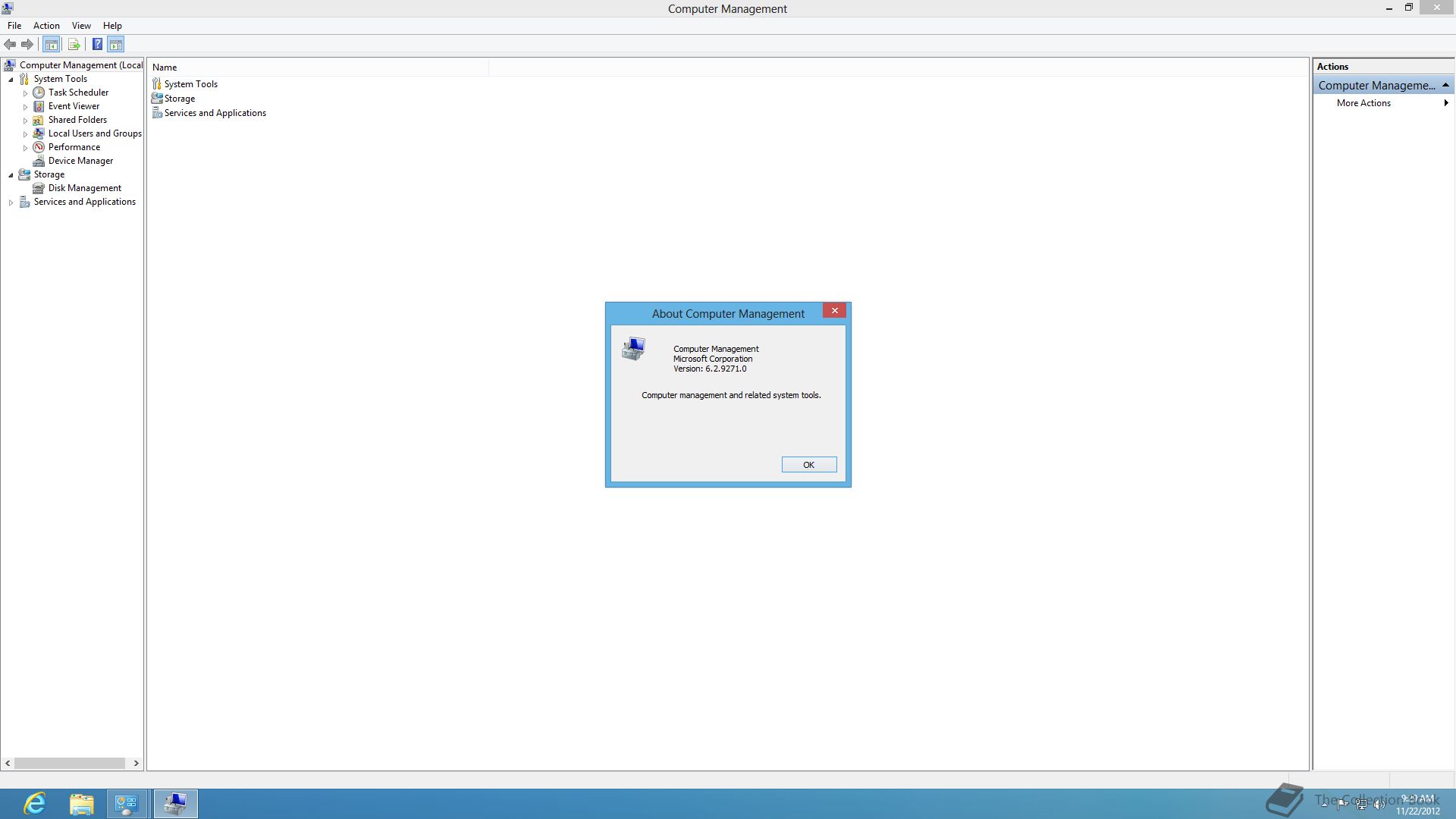Open File Explorer from the taskbar
The height and width of the screenshot is (819, 1456).
[x=81, y=804]
